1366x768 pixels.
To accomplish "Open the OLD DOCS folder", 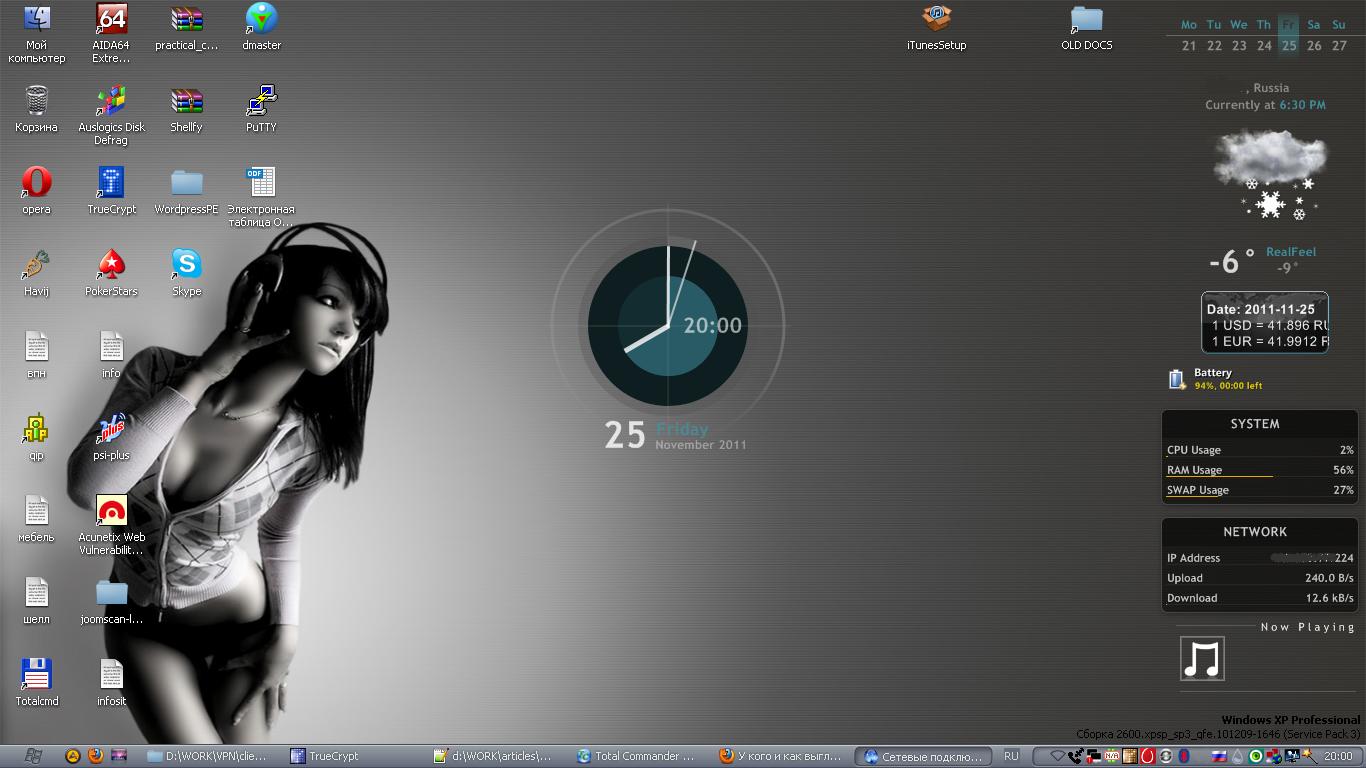I will [x=1086, y=20].
